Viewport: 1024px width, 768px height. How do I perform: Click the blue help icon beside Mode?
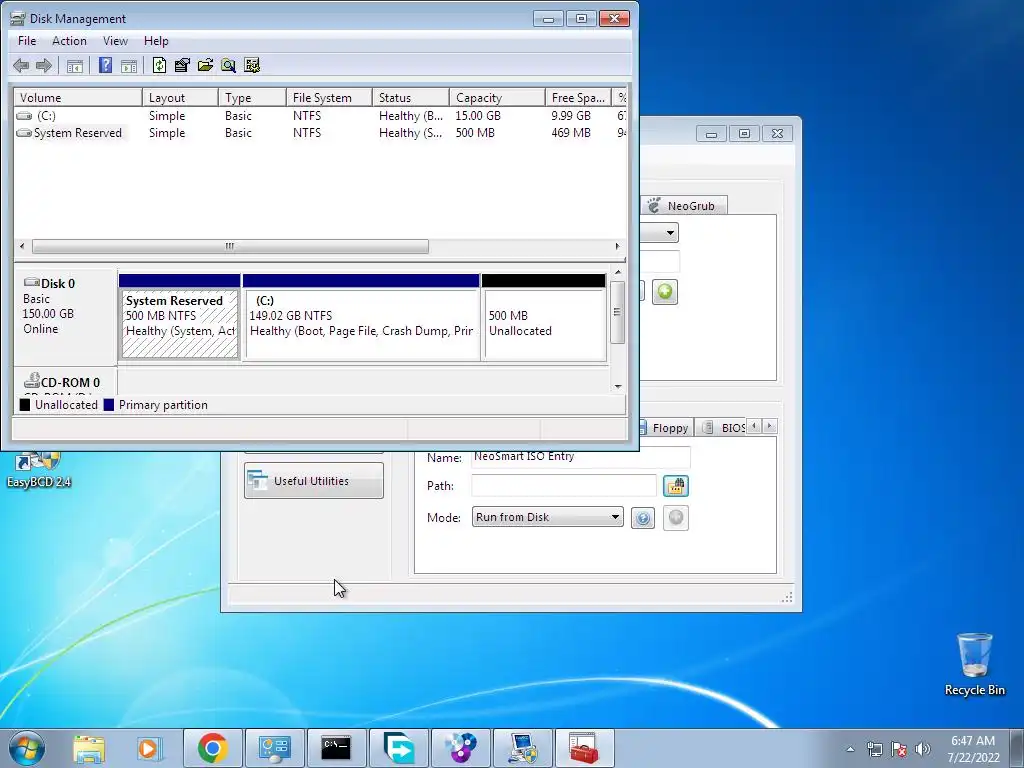(643, 518)
